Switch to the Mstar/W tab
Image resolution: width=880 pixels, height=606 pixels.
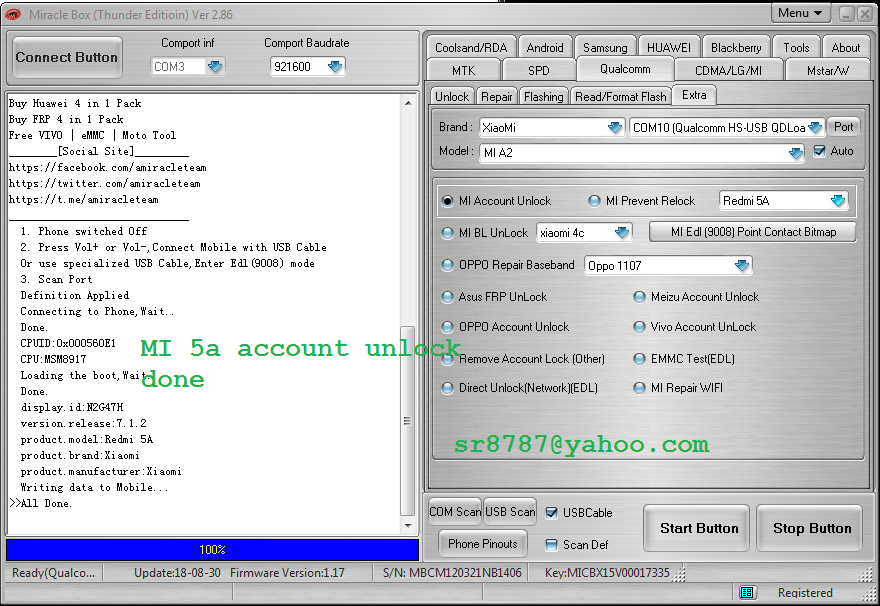coord(828,71)
